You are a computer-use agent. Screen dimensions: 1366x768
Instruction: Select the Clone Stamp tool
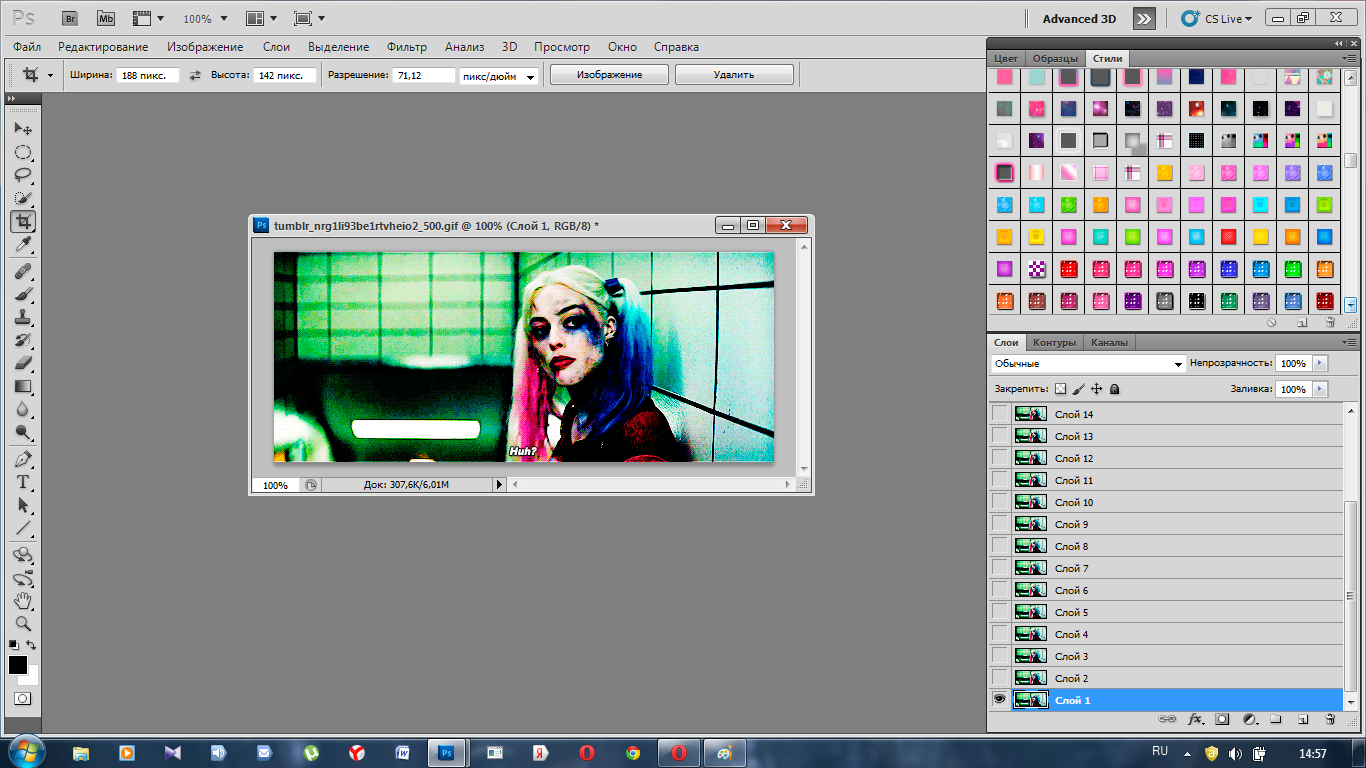click(23, 318)
